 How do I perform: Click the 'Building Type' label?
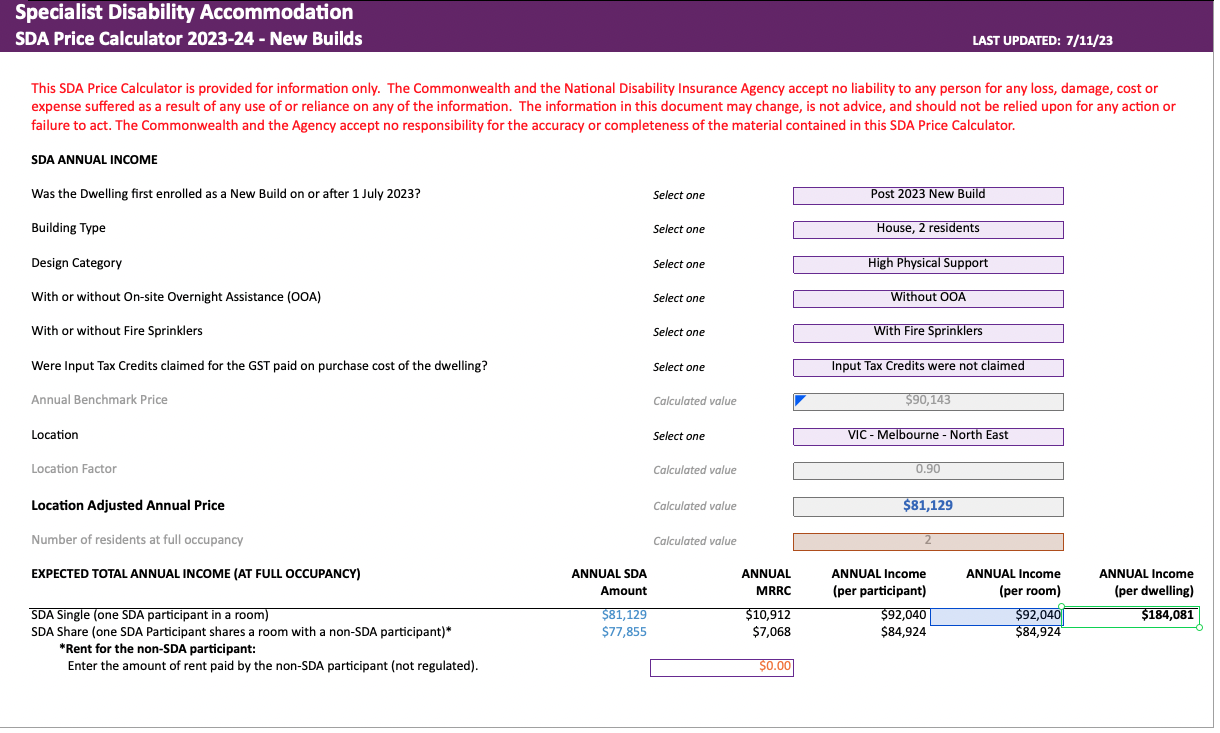68,228
